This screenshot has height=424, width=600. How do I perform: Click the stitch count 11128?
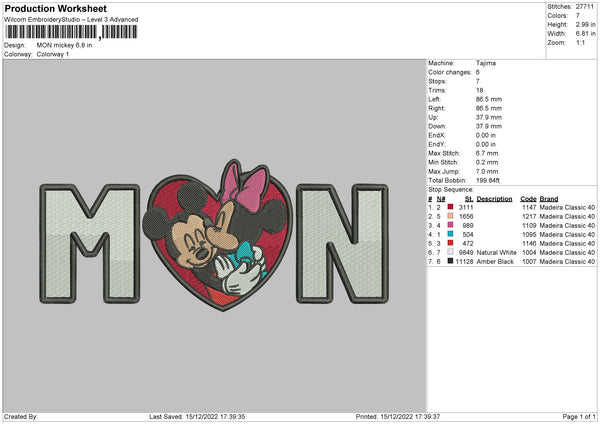click(x=465, y=262)
